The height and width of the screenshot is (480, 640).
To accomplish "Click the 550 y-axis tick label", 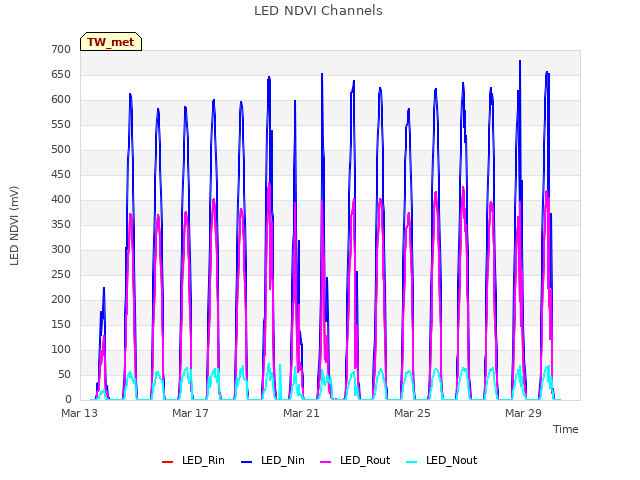I will (61, 124).
